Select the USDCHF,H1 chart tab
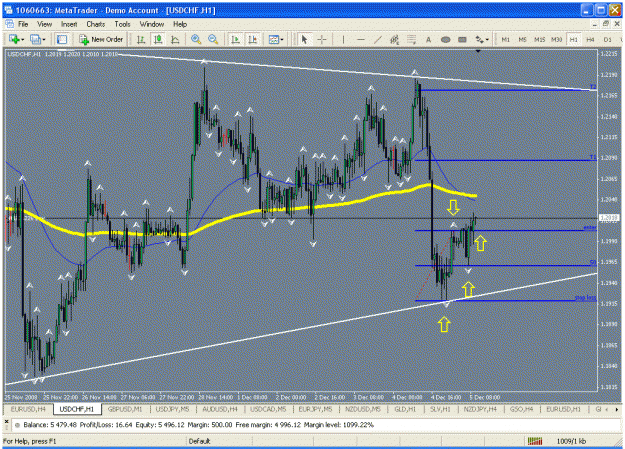 77,409
